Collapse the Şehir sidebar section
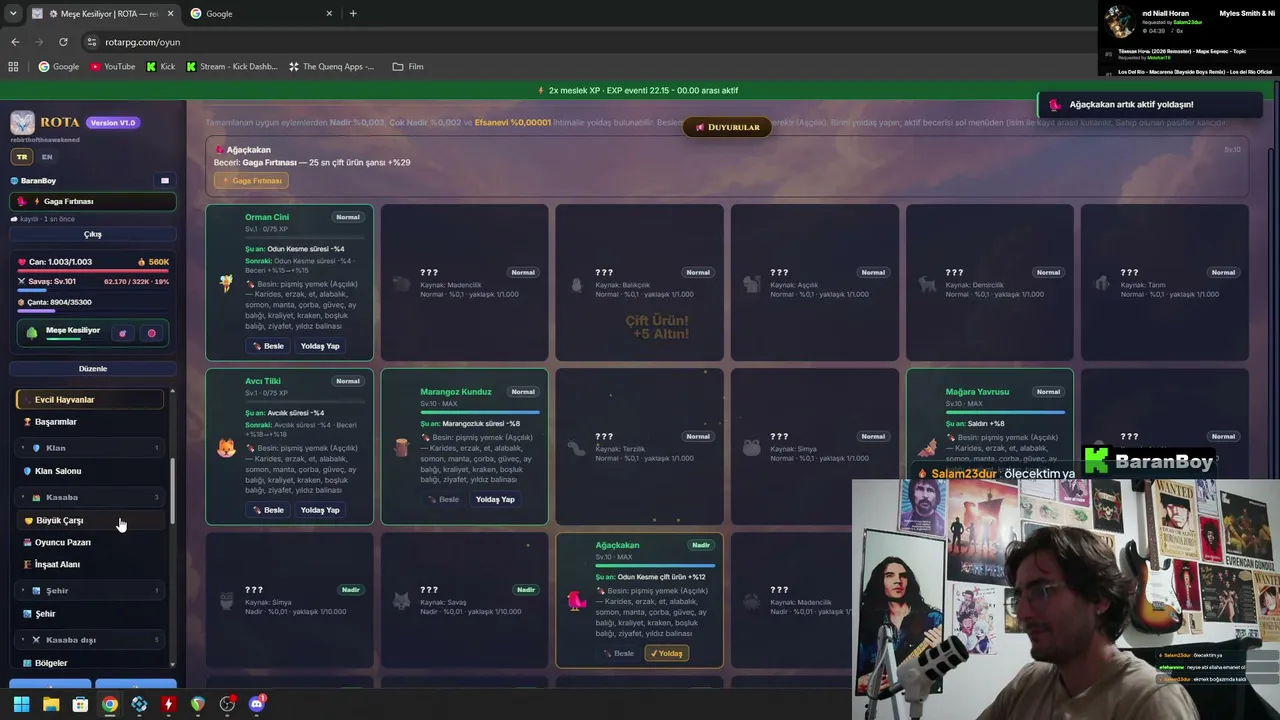 pos(90,591)
